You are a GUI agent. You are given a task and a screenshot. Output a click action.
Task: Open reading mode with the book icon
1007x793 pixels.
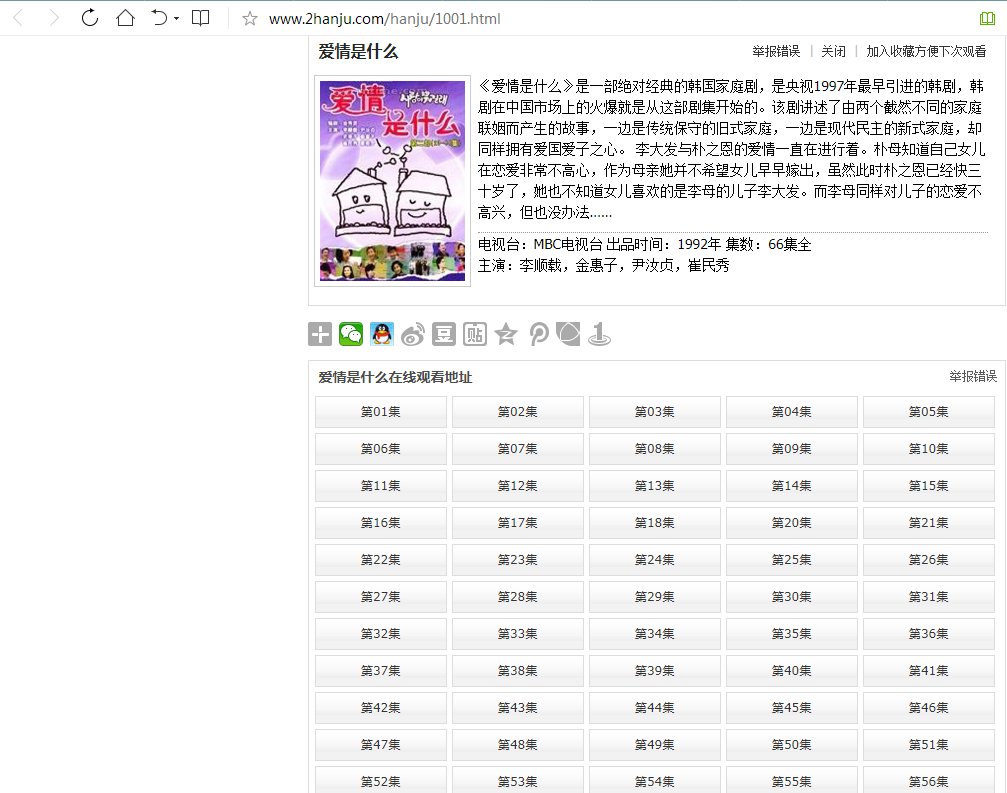(x=200, y=17)
